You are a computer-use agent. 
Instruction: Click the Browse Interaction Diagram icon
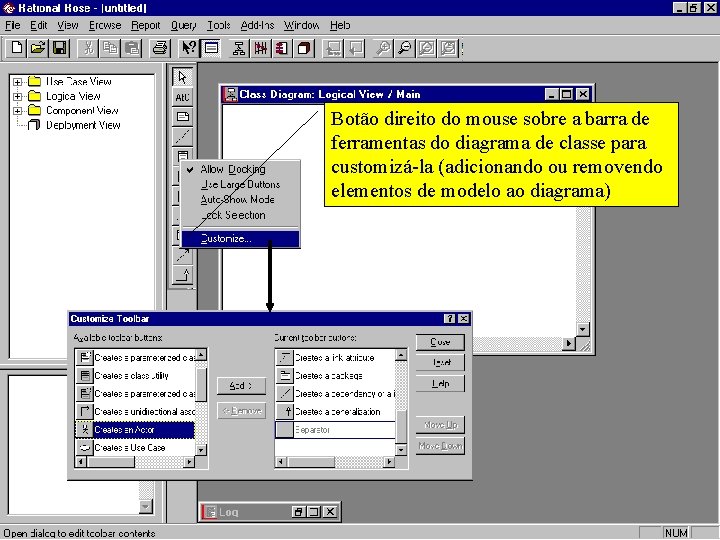click(260, 48)
